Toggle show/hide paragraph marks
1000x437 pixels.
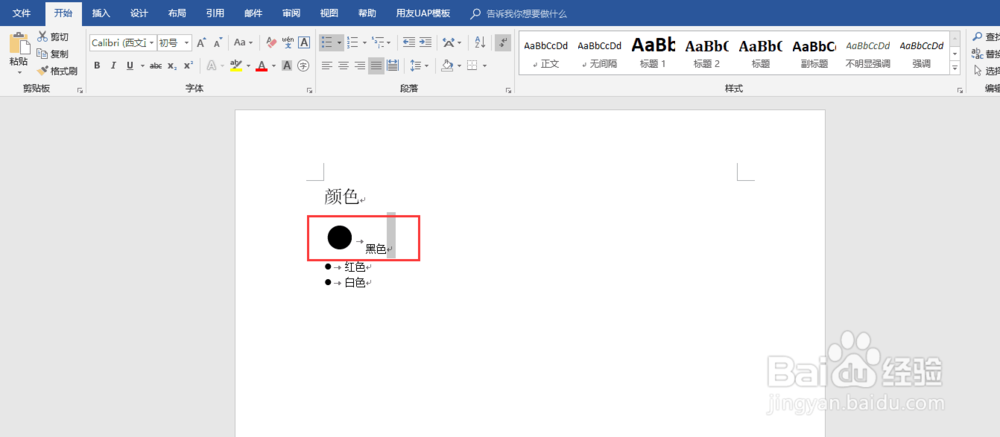pos(503,43)
